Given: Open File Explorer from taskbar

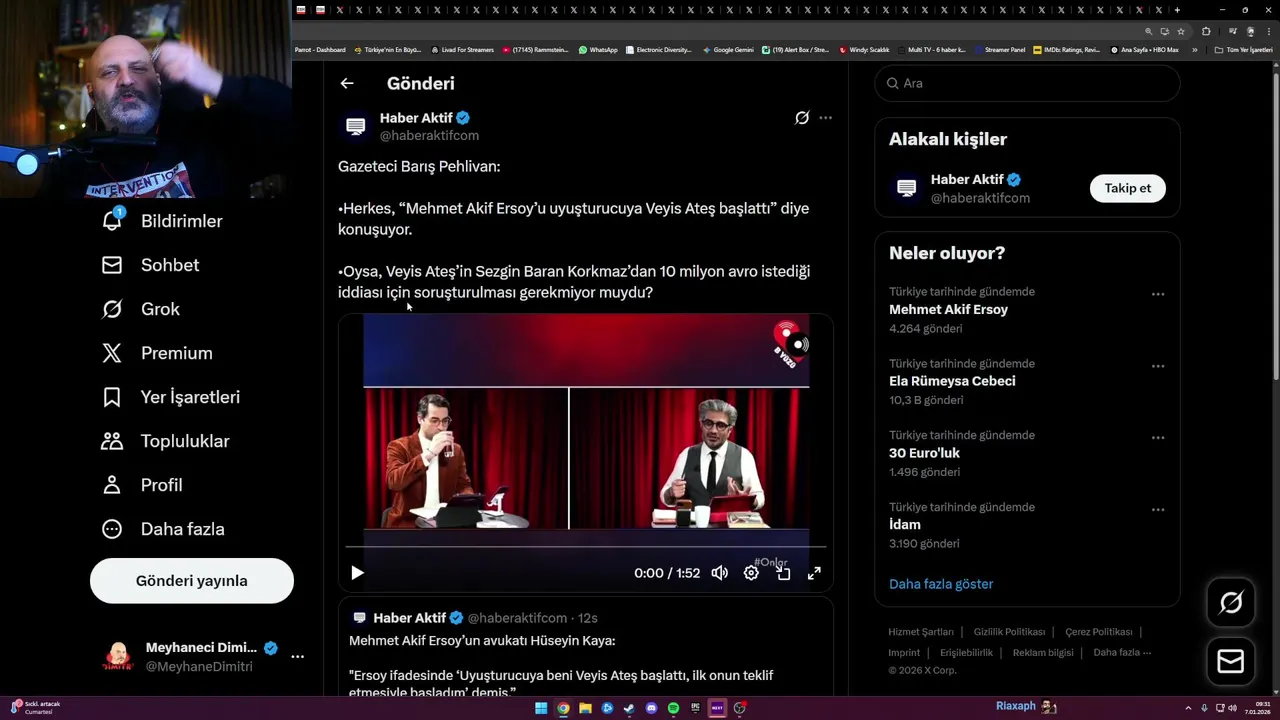Looking at the screenshot, I should point(585,708).
